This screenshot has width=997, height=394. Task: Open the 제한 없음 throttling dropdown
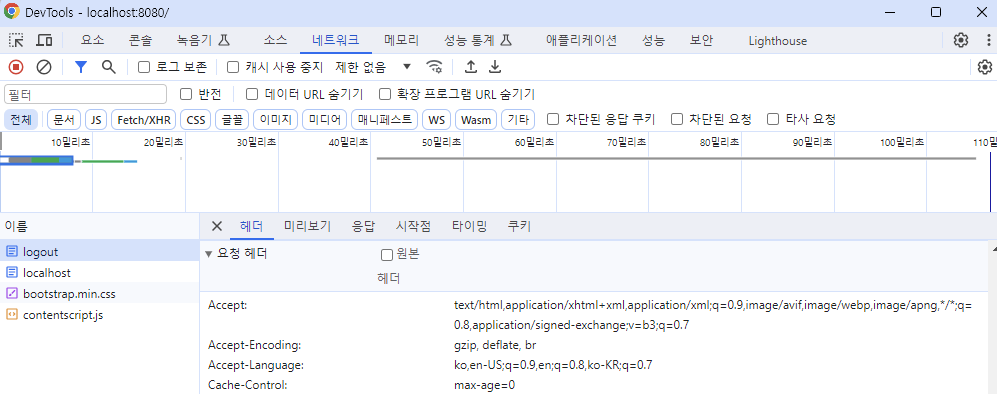click(x=373, y=67)
